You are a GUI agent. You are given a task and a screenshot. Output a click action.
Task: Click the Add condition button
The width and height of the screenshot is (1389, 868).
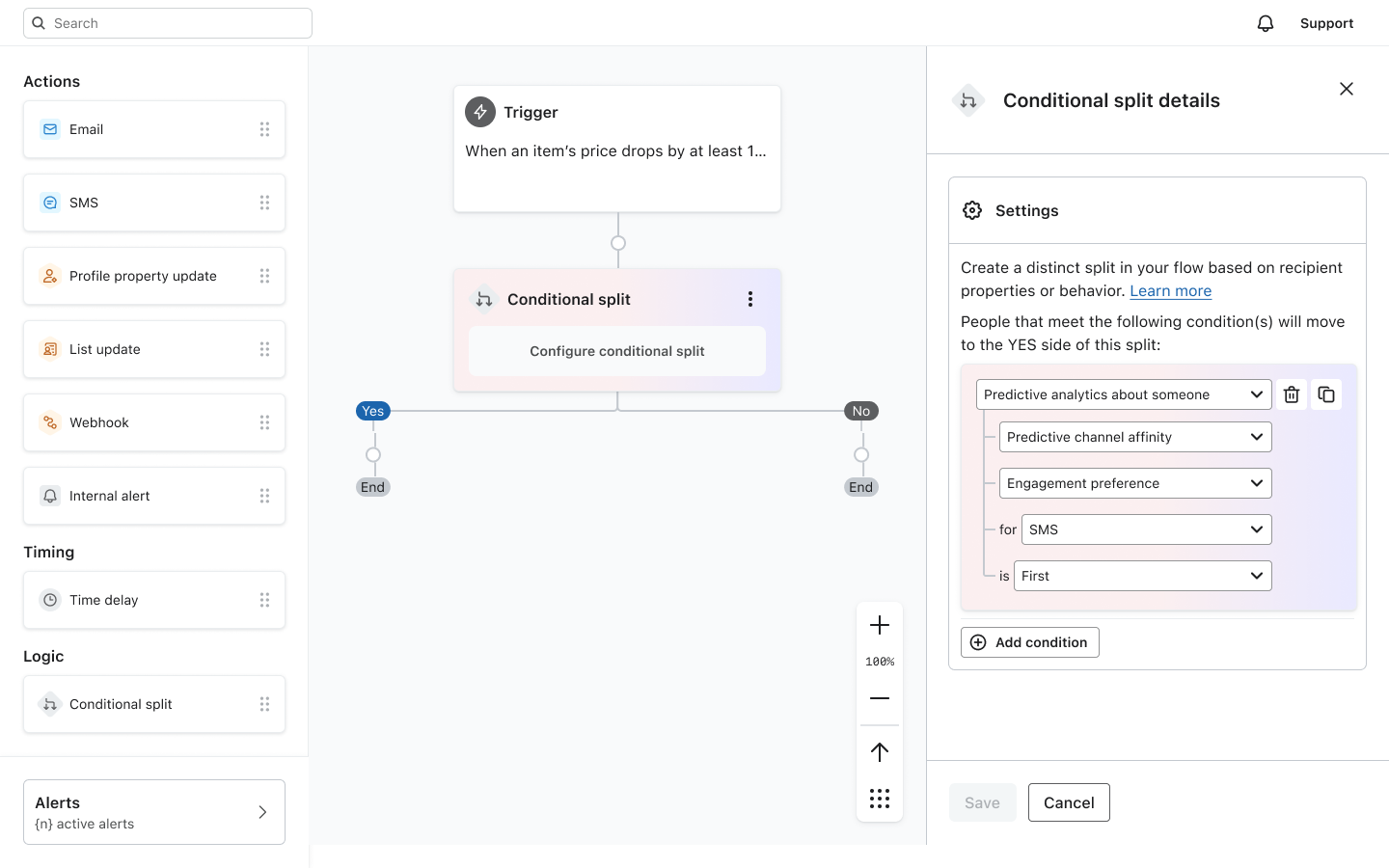click(x=1029, y=642)
